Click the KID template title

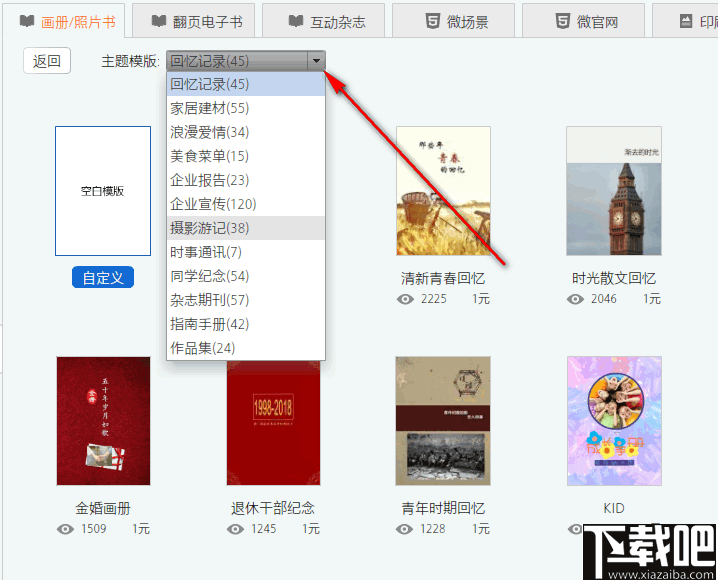pos(614,508)
